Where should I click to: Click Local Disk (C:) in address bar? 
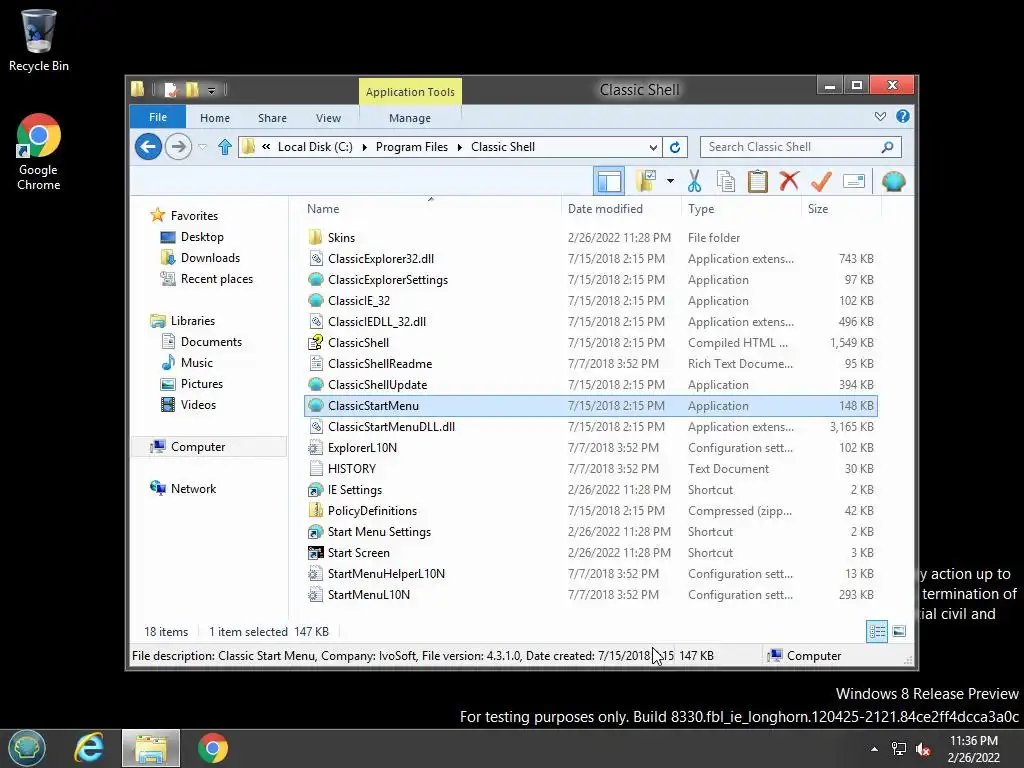pyautogui.click(x=315, y=147)
